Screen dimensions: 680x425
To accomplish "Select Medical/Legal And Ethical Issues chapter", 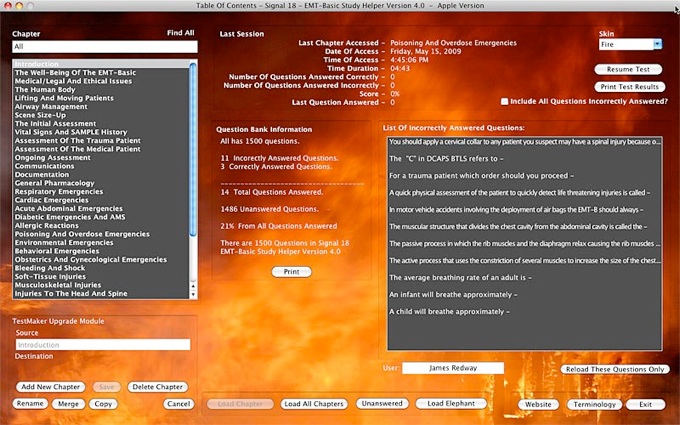I will point(101,81).
